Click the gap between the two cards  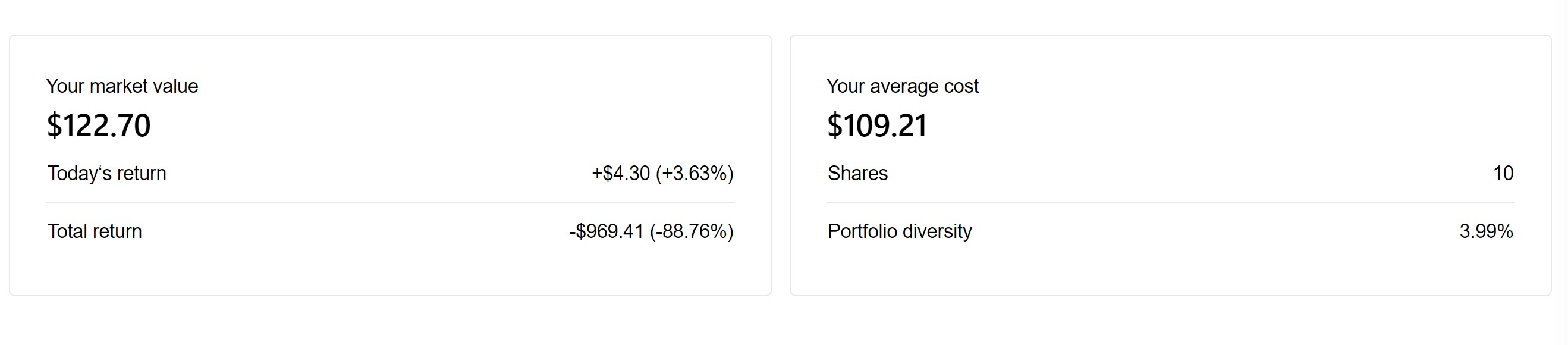pos(780,164)
